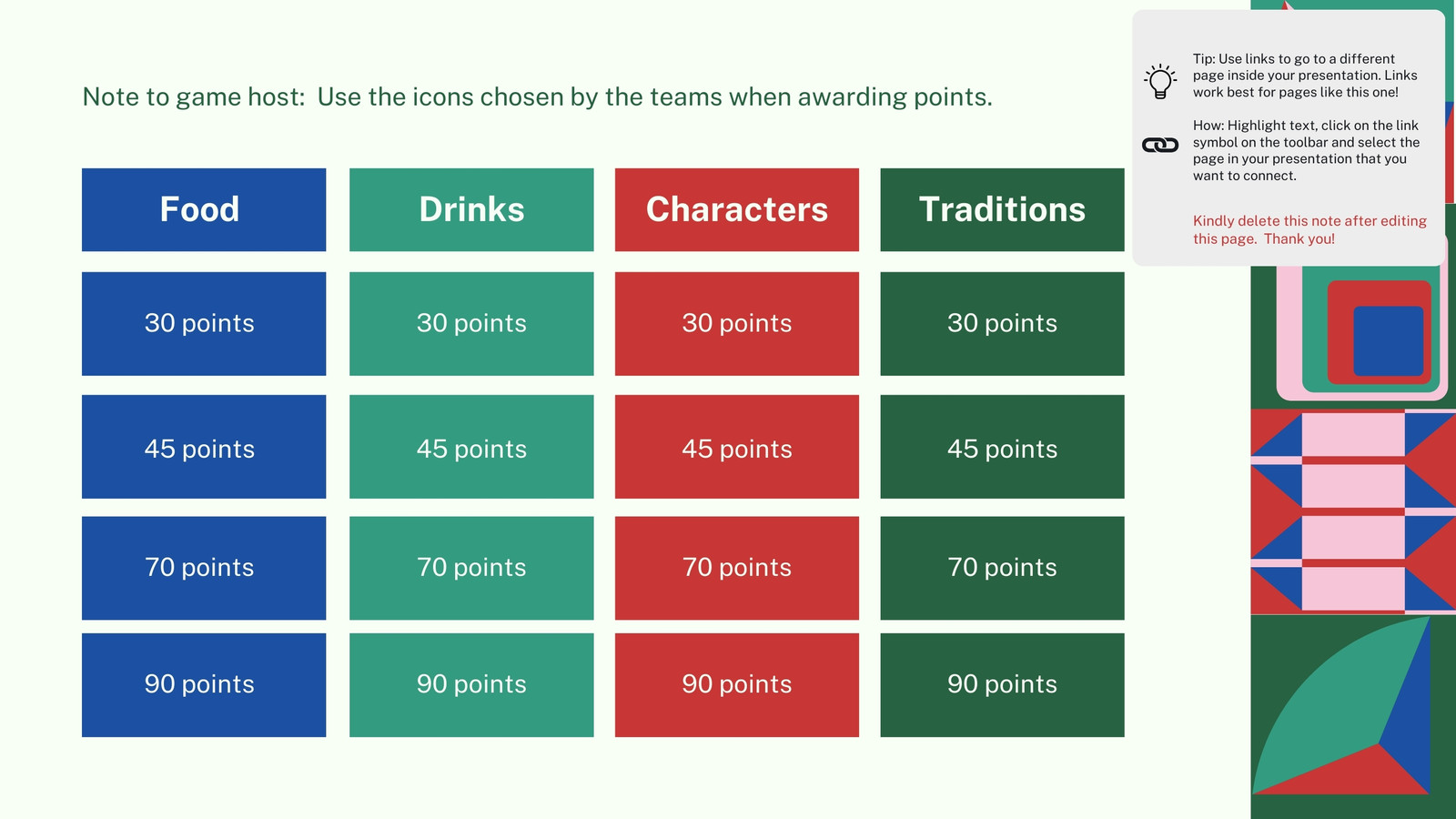This screenshot has height=819, width=1456.
Task: Select Characters 45 points box
Action: point(737,446)
